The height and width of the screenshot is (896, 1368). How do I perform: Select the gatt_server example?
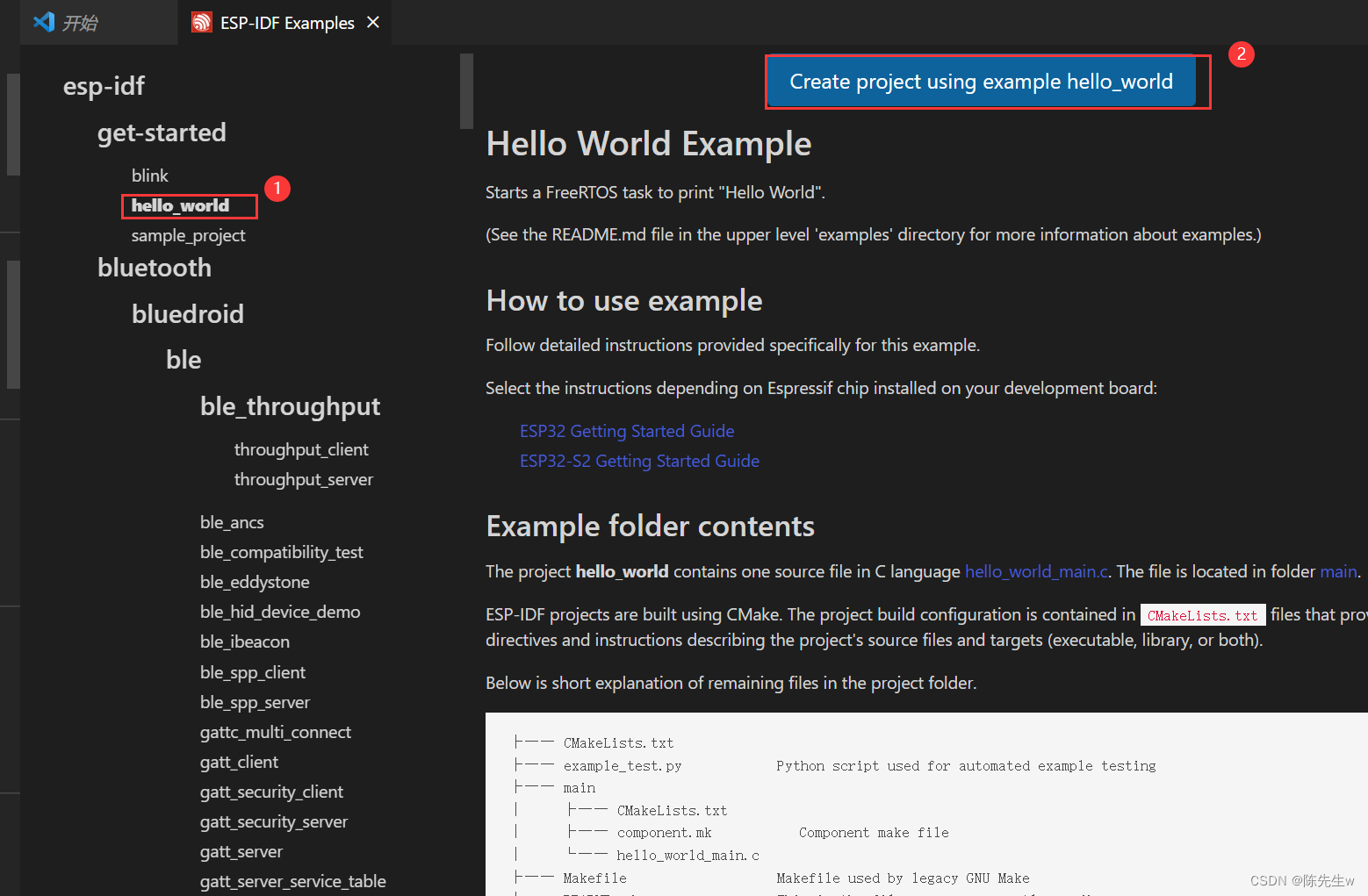click(241, 851)
